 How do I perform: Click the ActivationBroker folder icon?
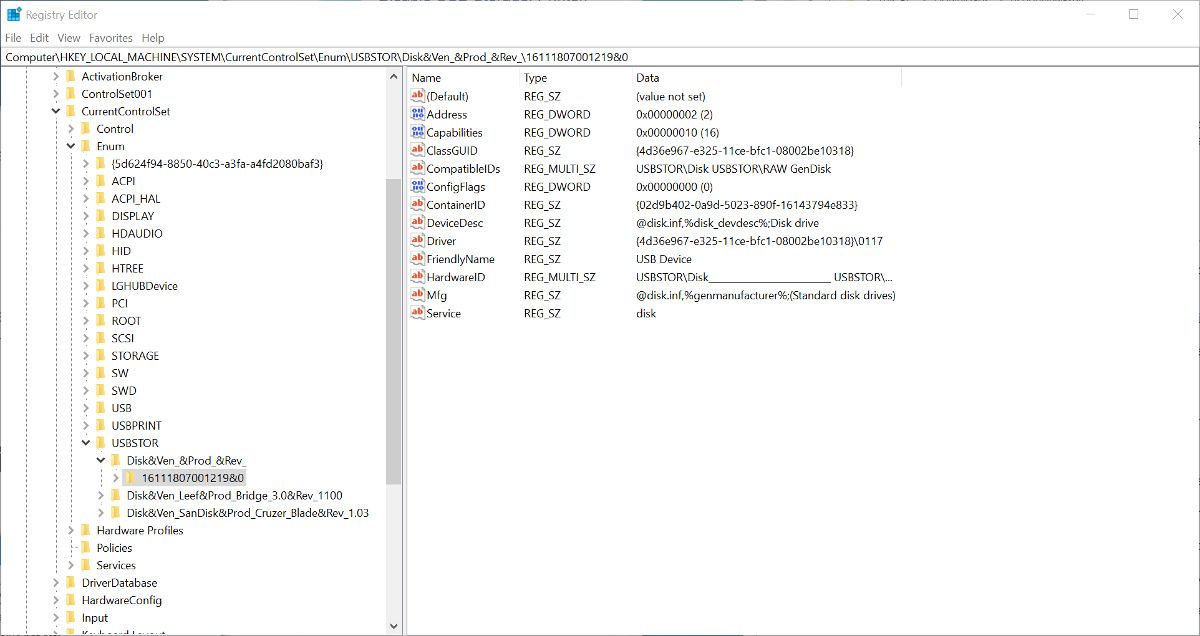(70, 76)
